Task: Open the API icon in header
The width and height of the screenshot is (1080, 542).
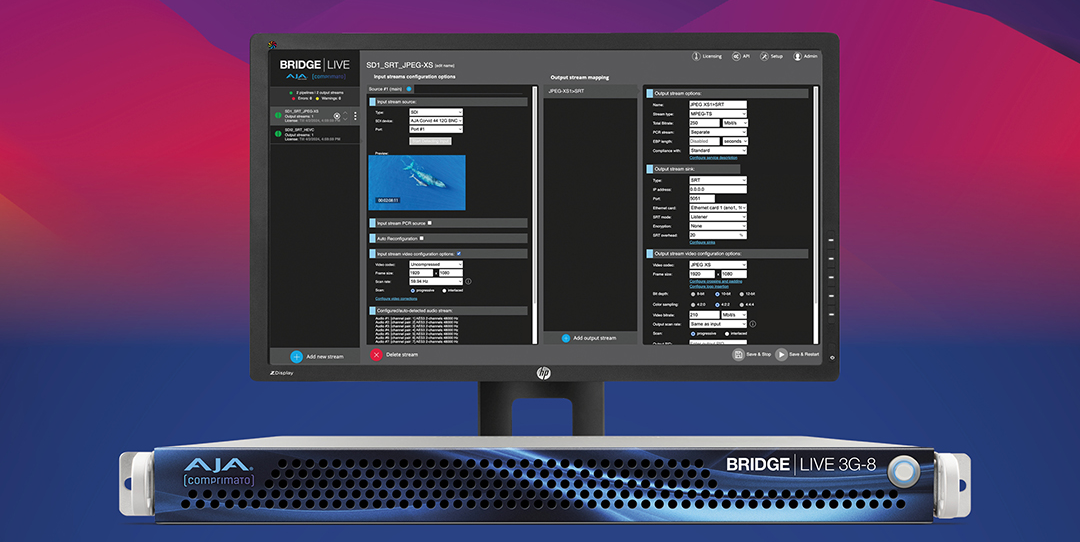Action: [x=736, y=56]
